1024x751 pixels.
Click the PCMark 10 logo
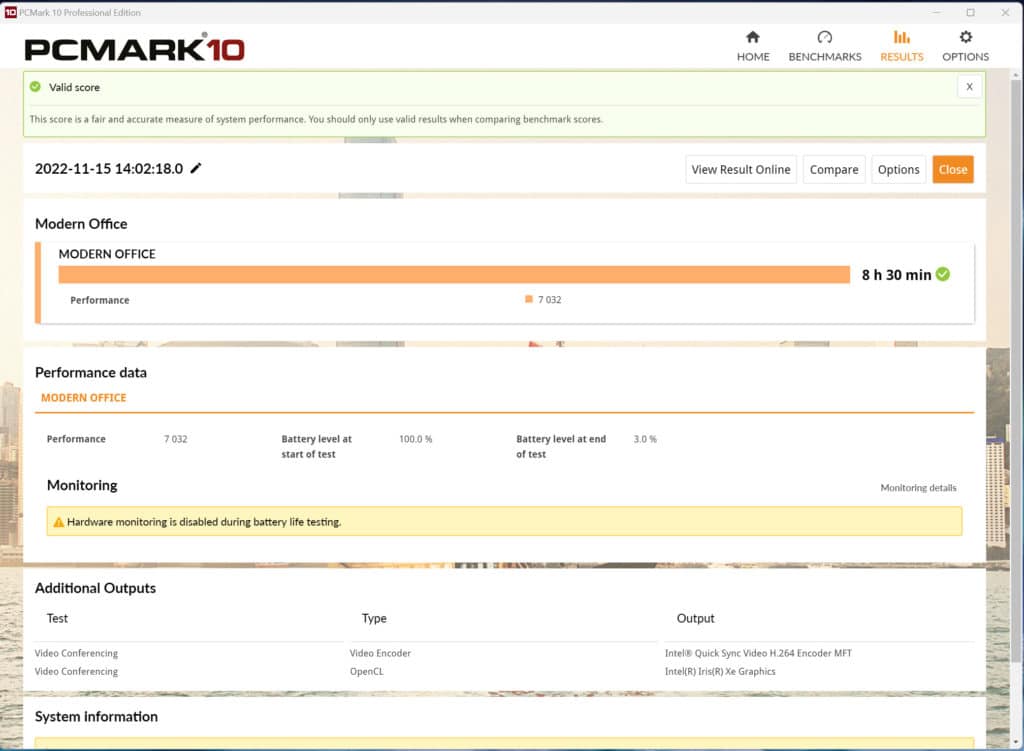tap(135, 48)
